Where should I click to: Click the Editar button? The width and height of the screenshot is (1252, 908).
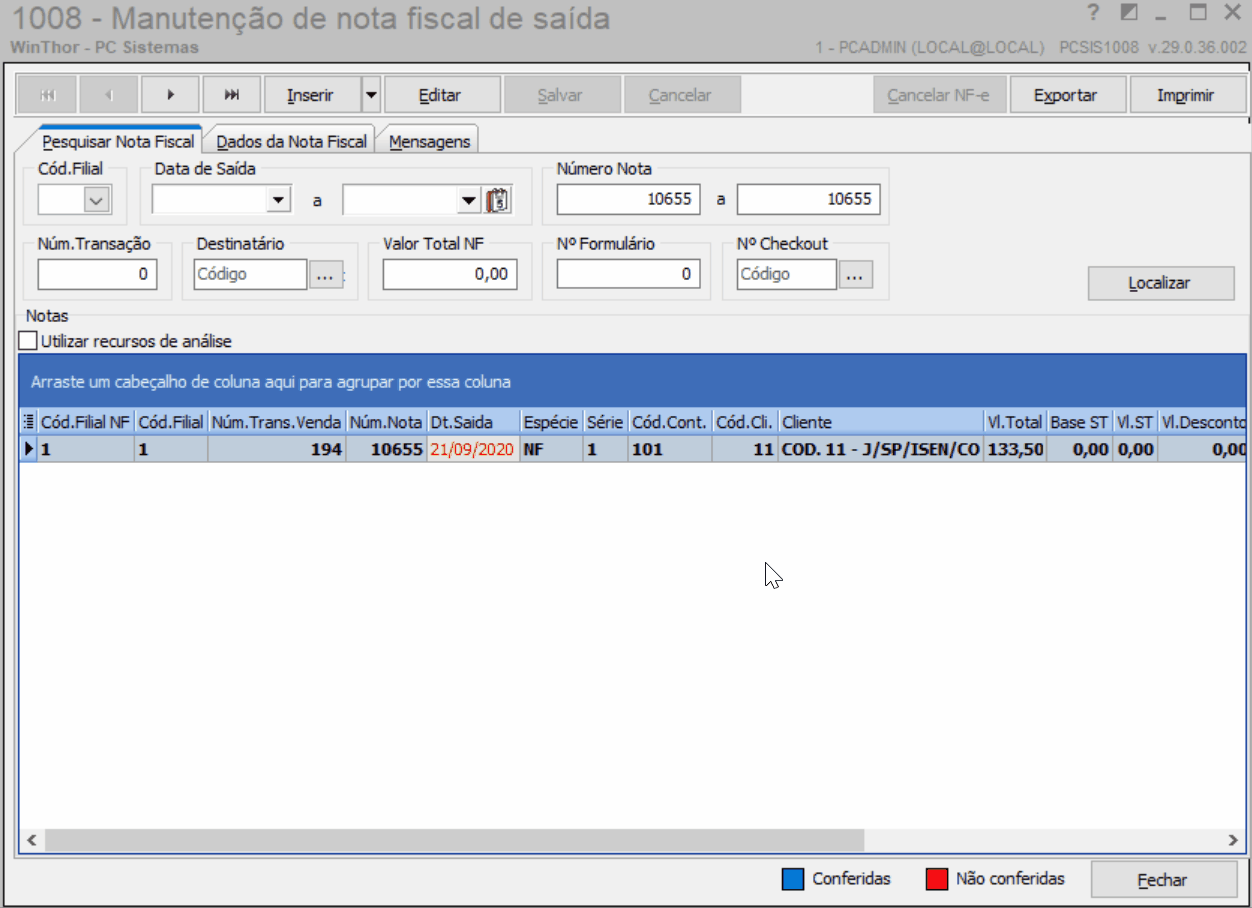click(x=440, y=95)
